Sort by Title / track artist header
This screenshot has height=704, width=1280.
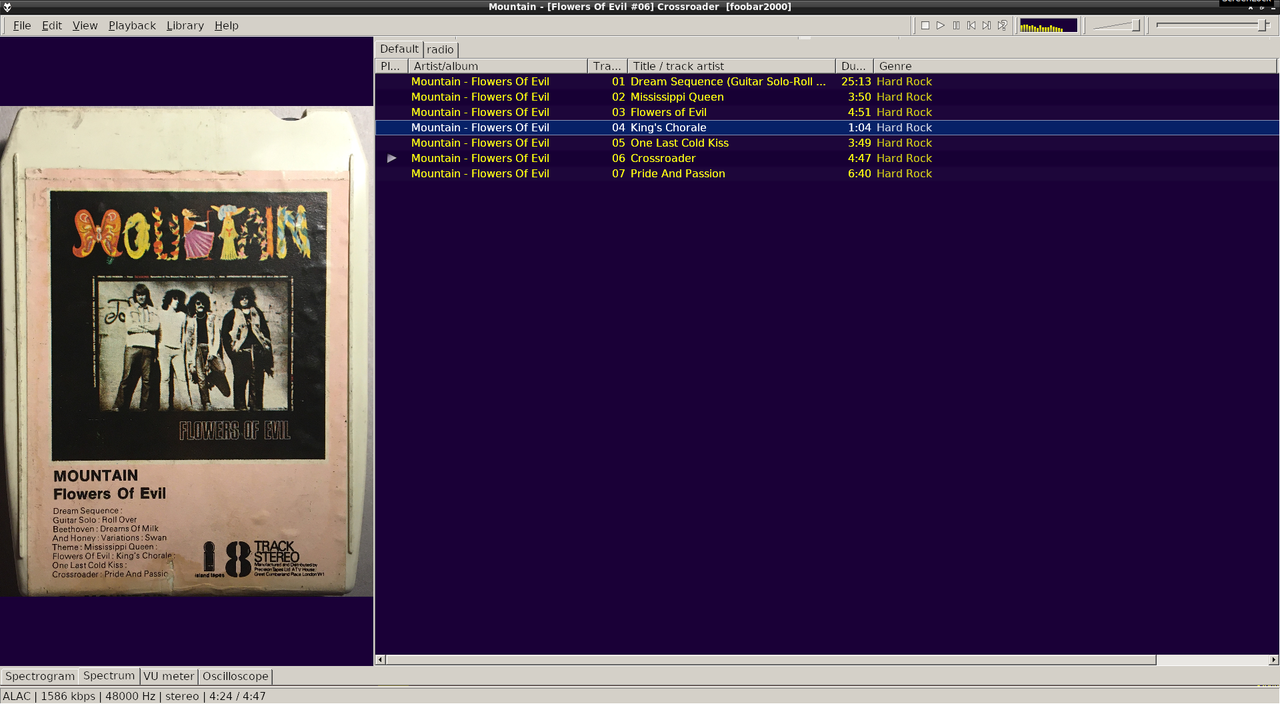click(x=731, y=66)
